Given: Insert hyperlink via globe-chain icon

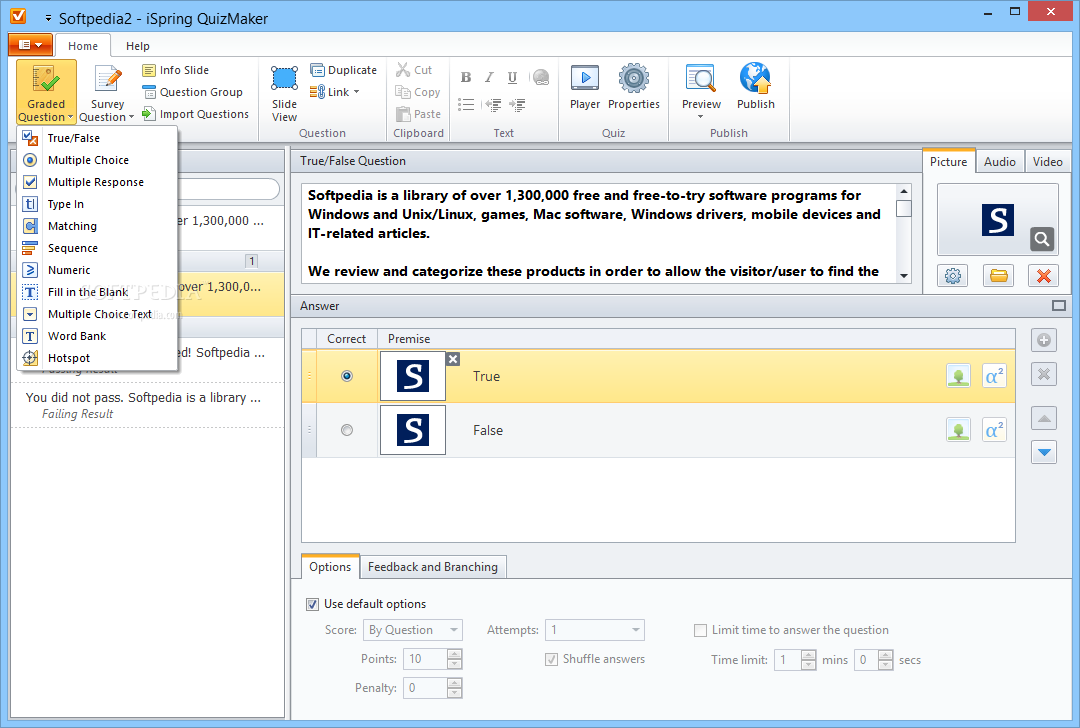Looking at the screenshot, I should (541, 77).
